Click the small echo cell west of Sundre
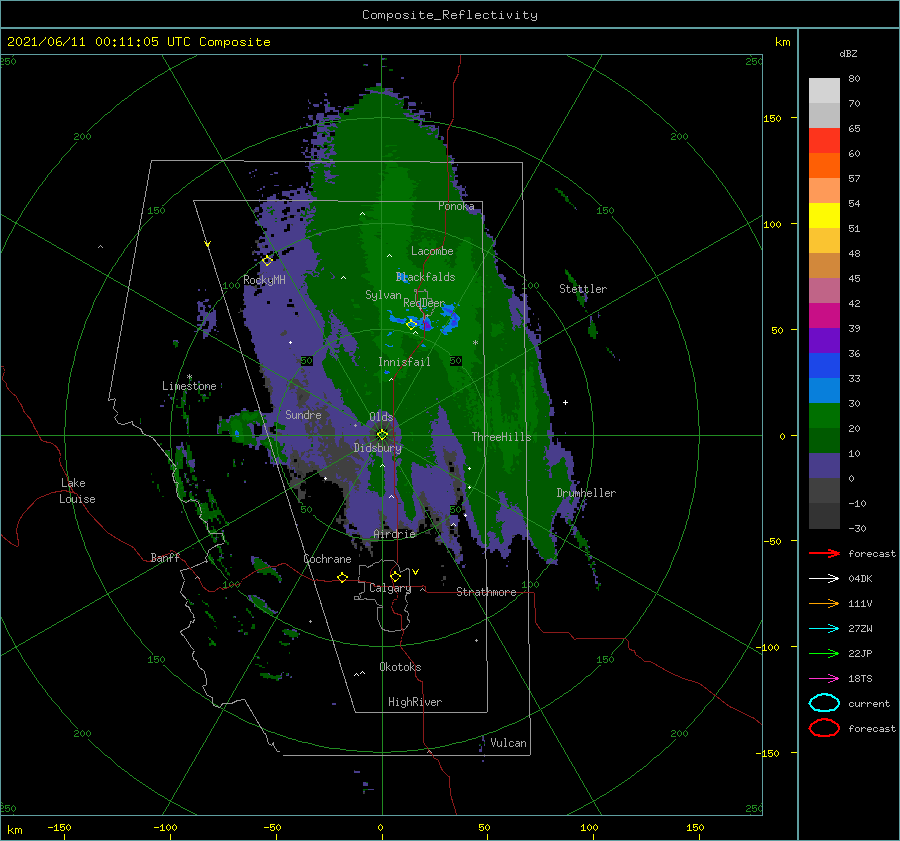Image resolution: width=900 pixels, height=841 pixels. click(236, 433)
